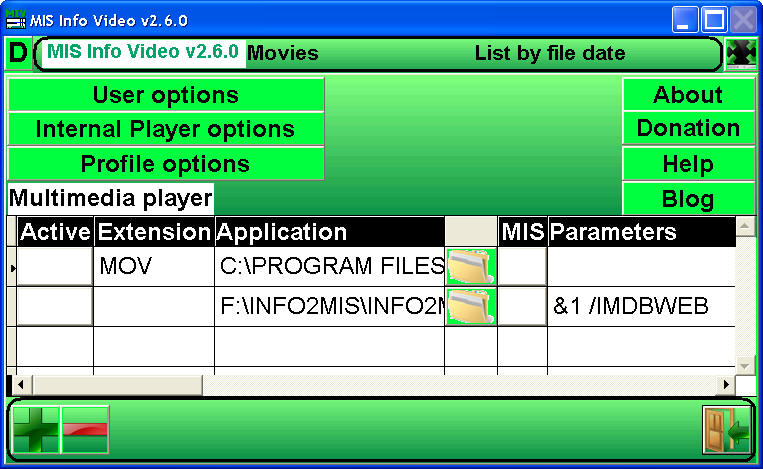Open the About page

(689, 95)
